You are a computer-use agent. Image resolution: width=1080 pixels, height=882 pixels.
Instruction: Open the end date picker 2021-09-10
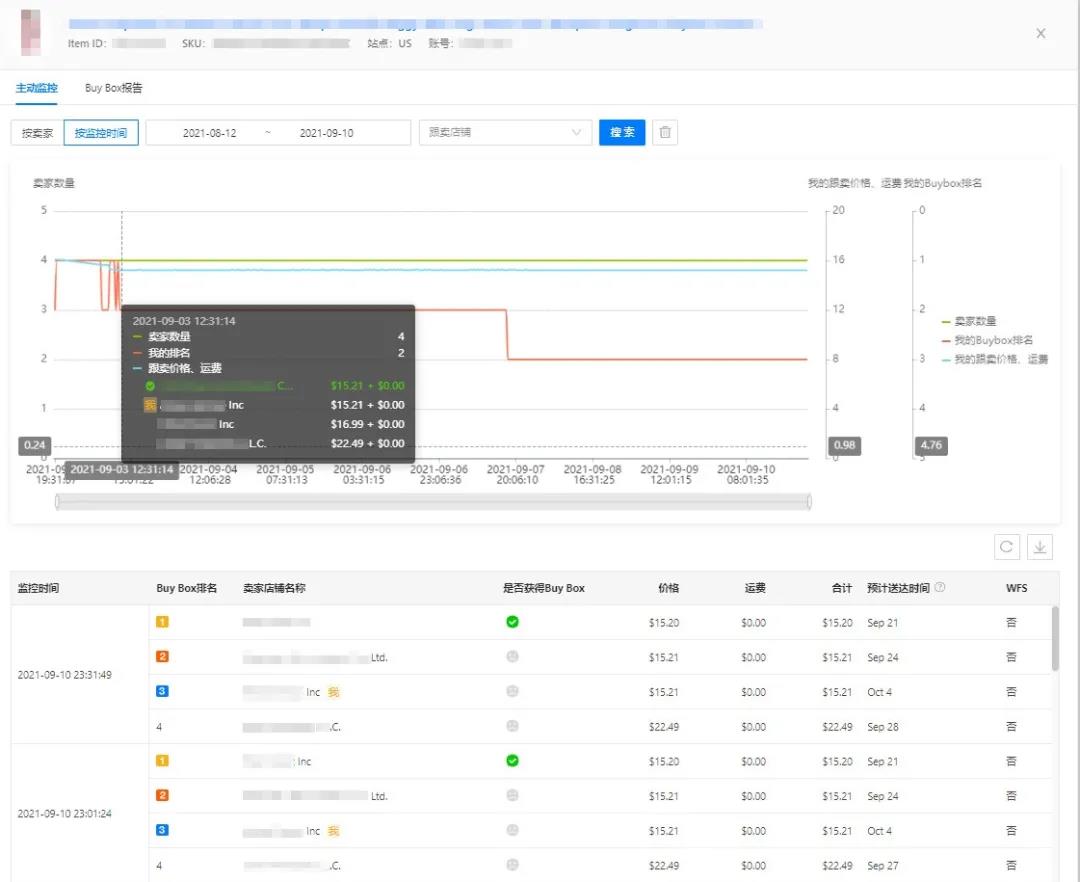tap(327, 133)
